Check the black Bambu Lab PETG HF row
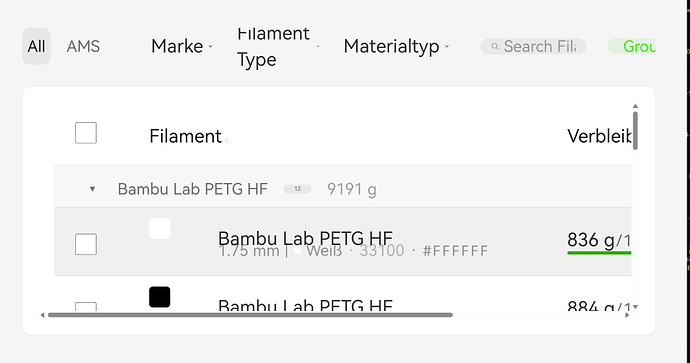The height and width of the screenshot is (363, 690). click(86, 306)
